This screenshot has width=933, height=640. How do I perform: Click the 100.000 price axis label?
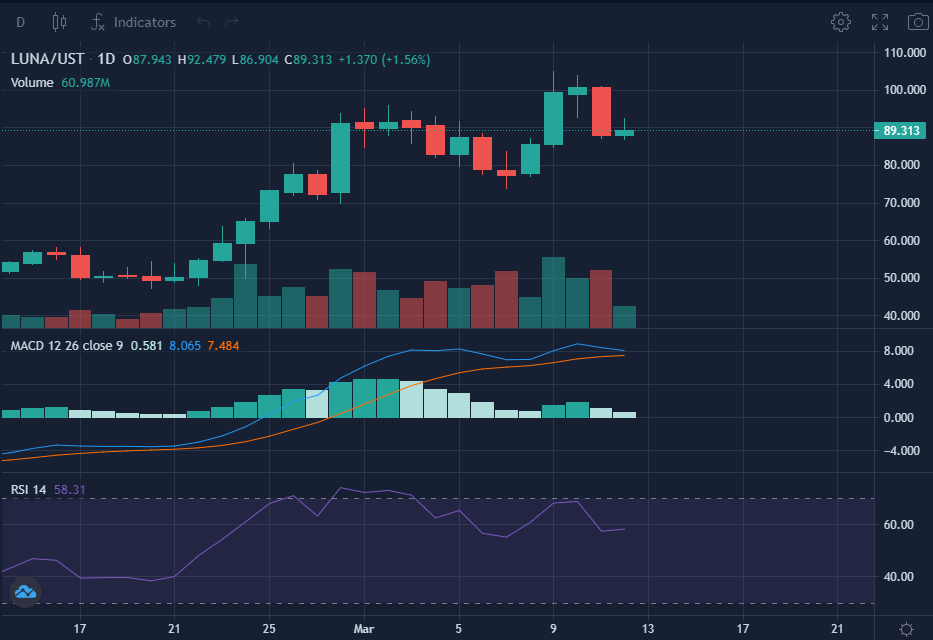[x=905, y=90]
